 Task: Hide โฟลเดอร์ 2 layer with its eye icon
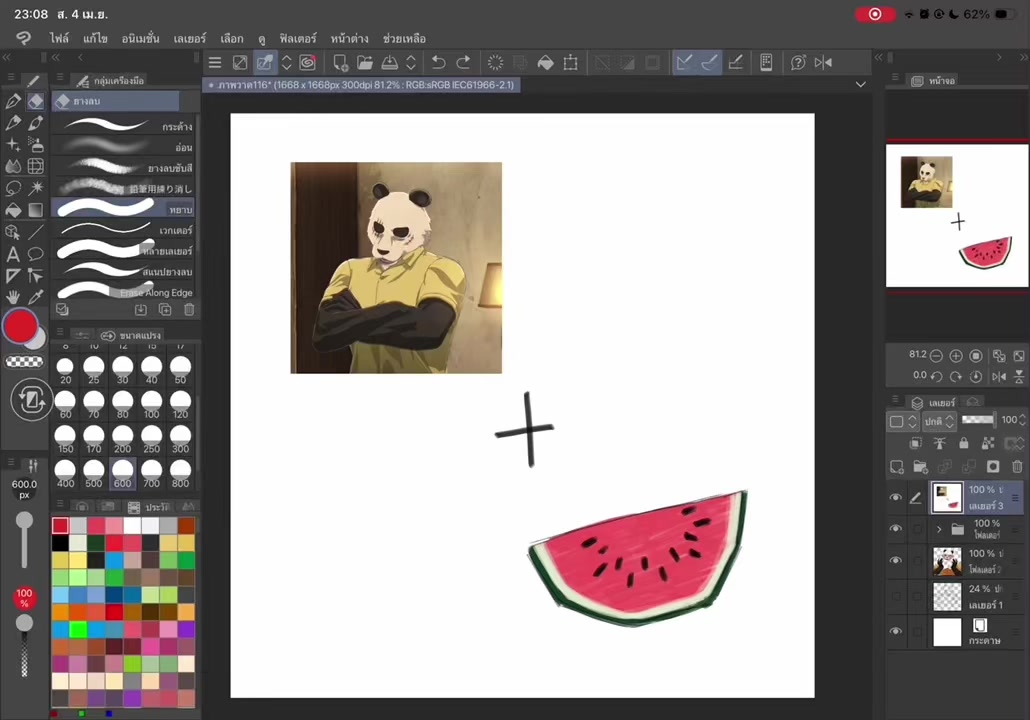coord(895,560)
